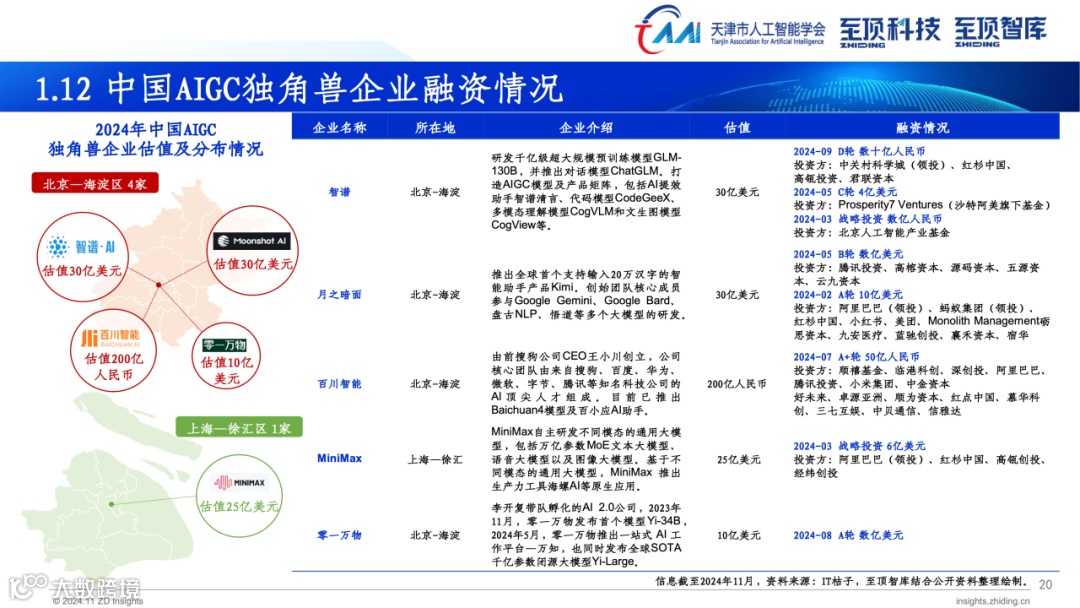Click the 所在地 column header

pos(435,127)
